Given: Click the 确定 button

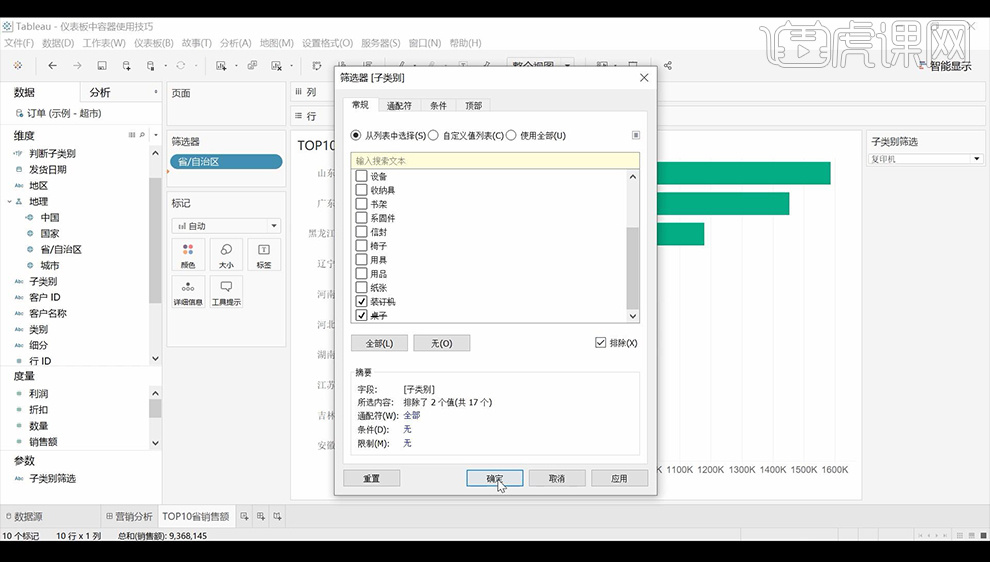Looking at the screenshot, I should pos(495,479).
